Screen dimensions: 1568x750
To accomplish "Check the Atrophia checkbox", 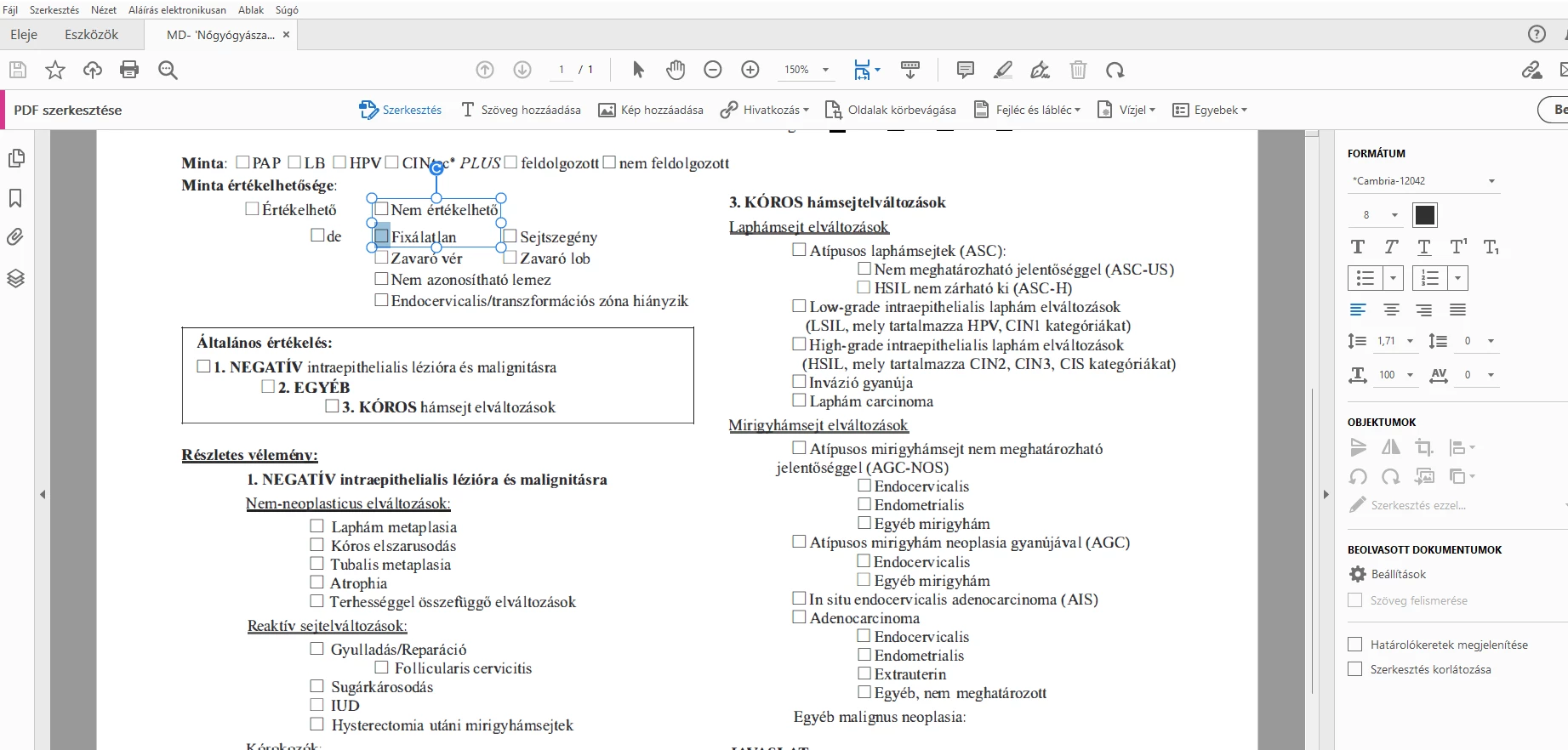I will [316, 582].
